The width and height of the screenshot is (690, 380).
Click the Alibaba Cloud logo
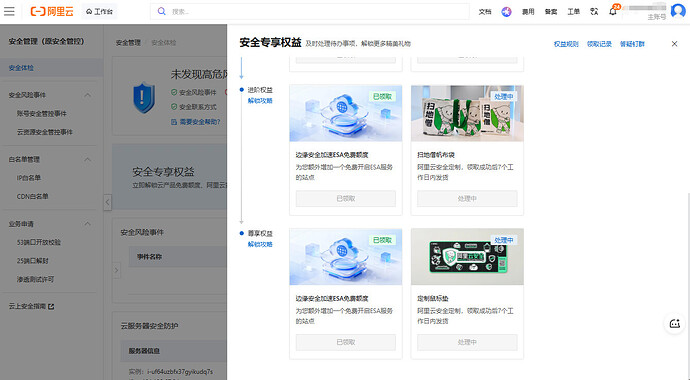coord(52,11)
